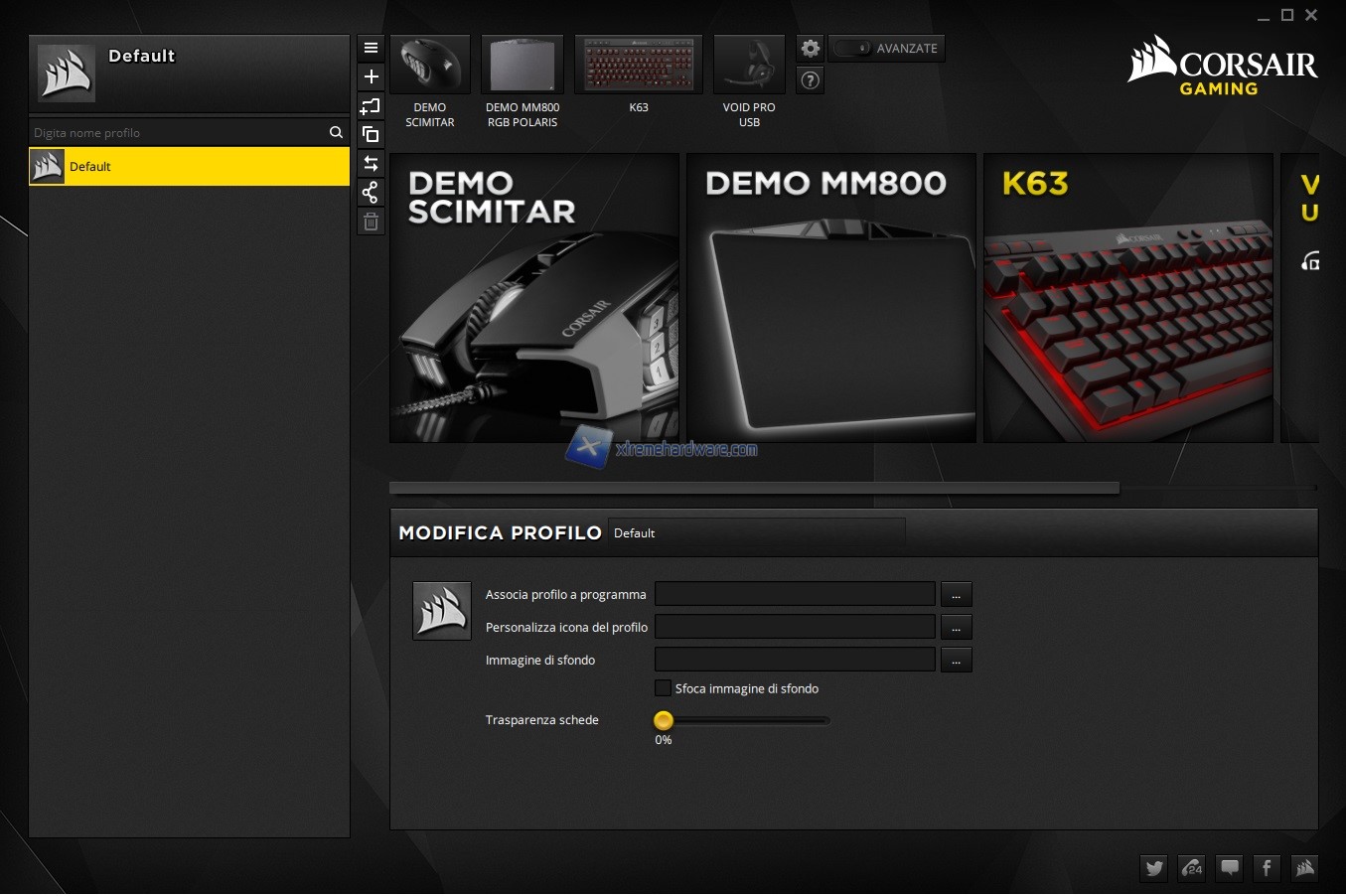The height and width of the screenshot is (896, 1346).
Task: Add a new profile with plus icon
Action: click(371, 76)
